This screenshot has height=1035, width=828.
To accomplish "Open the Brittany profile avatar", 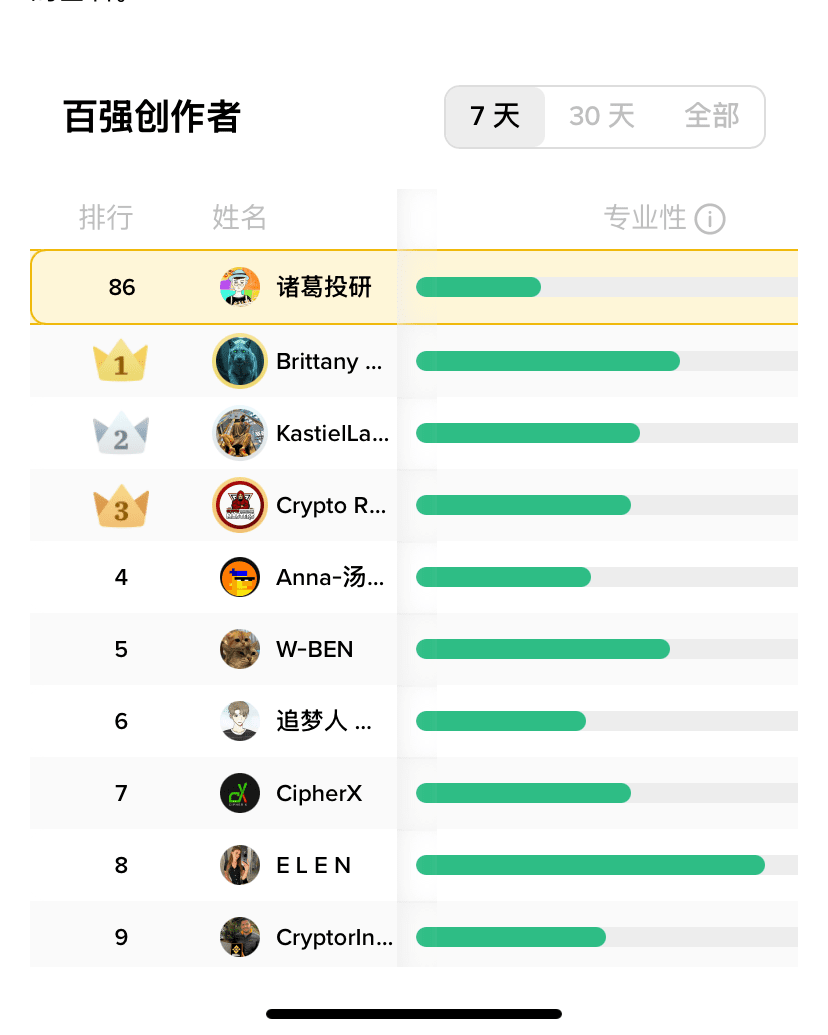I will point(240,361).
